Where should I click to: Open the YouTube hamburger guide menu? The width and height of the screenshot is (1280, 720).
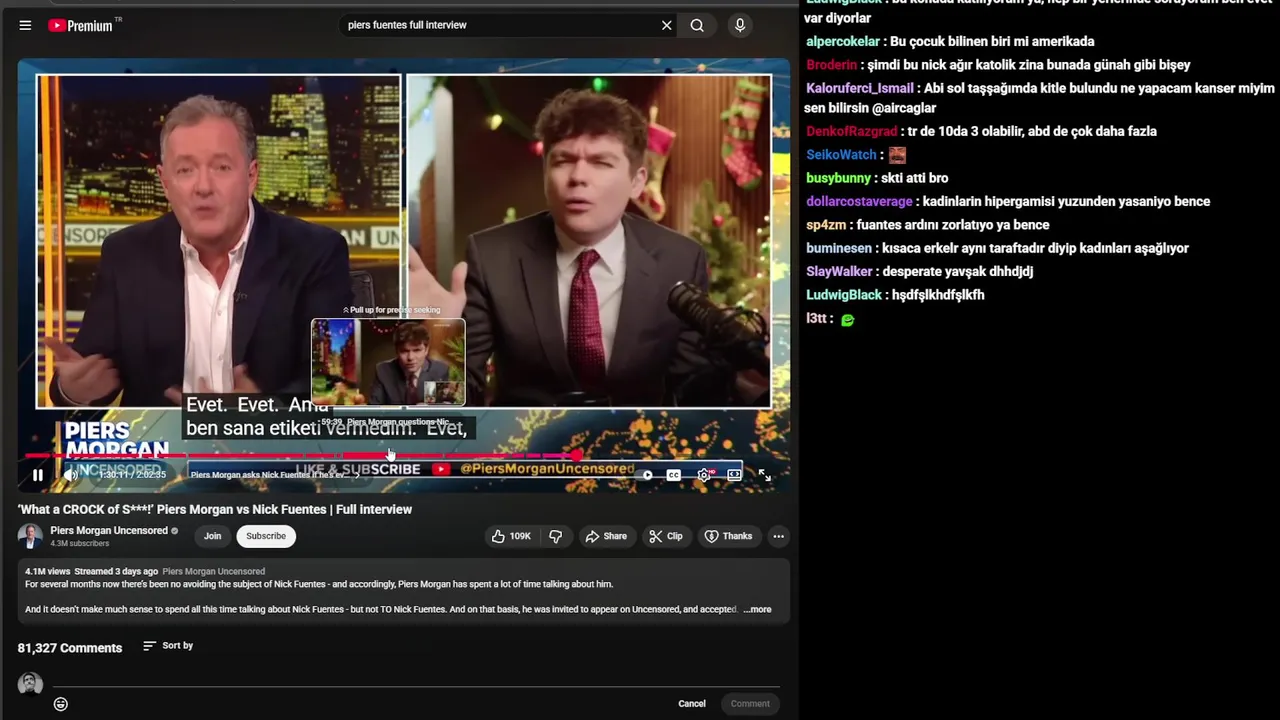click(x=25, y=25)
